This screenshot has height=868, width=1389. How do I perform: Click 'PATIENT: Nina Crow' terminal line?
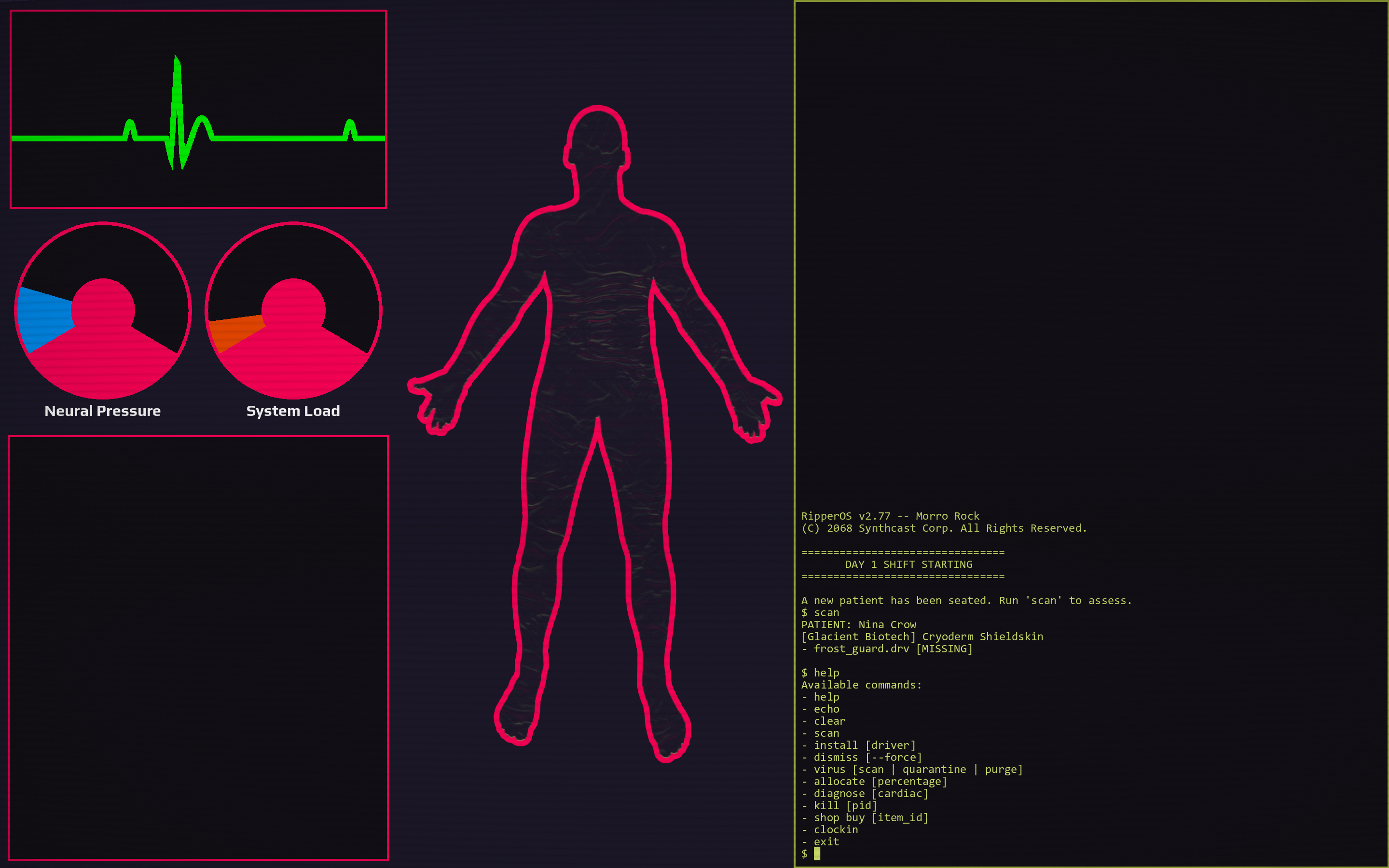858,625
